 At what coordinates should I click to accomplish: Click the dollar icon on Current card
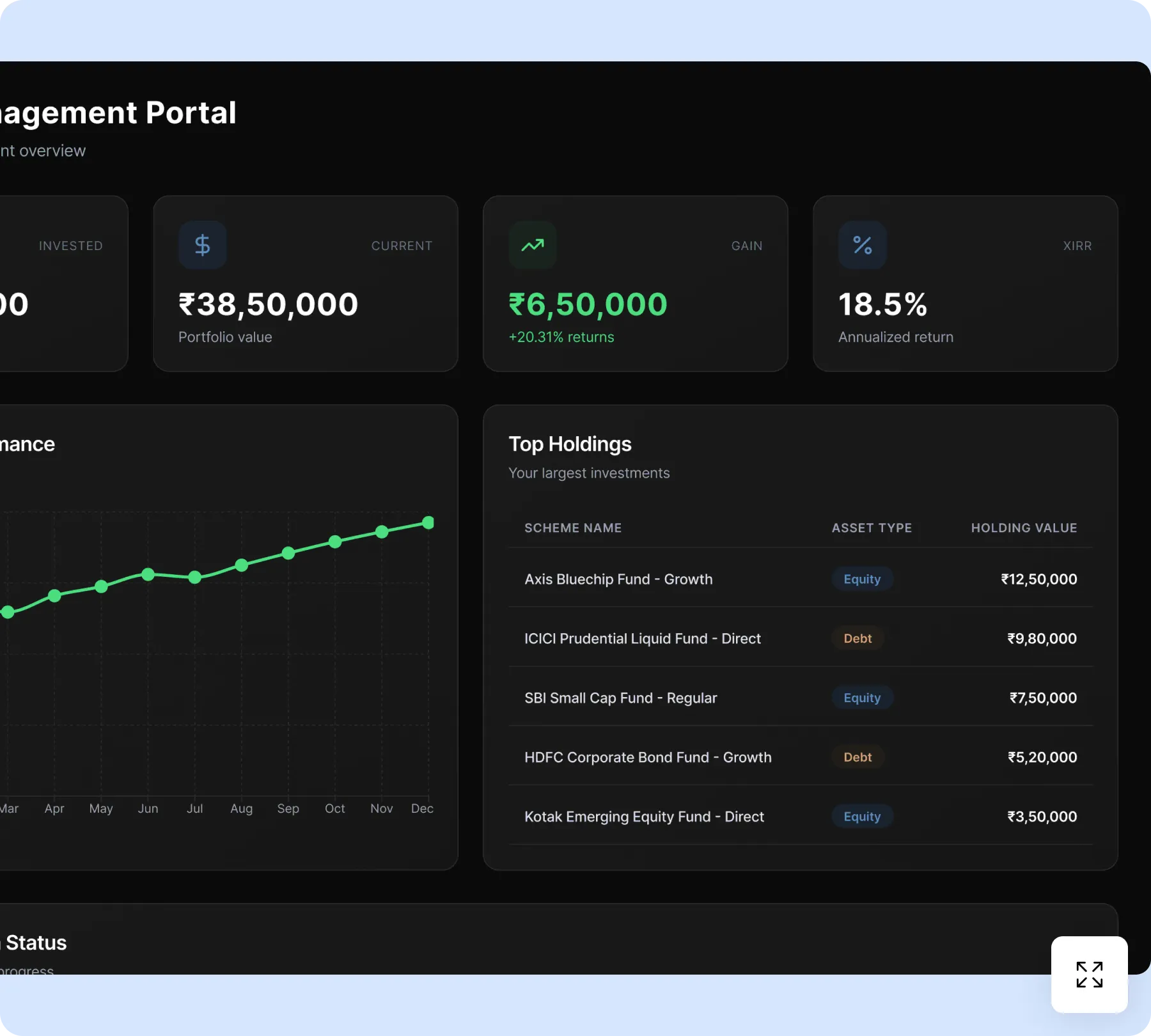[x=202, y=245]
